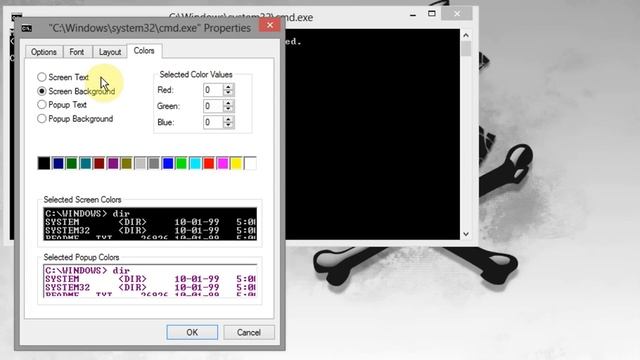Decrease the Green value with down arrow
Screen dimensions: 640x360
(x=229, y=109)
